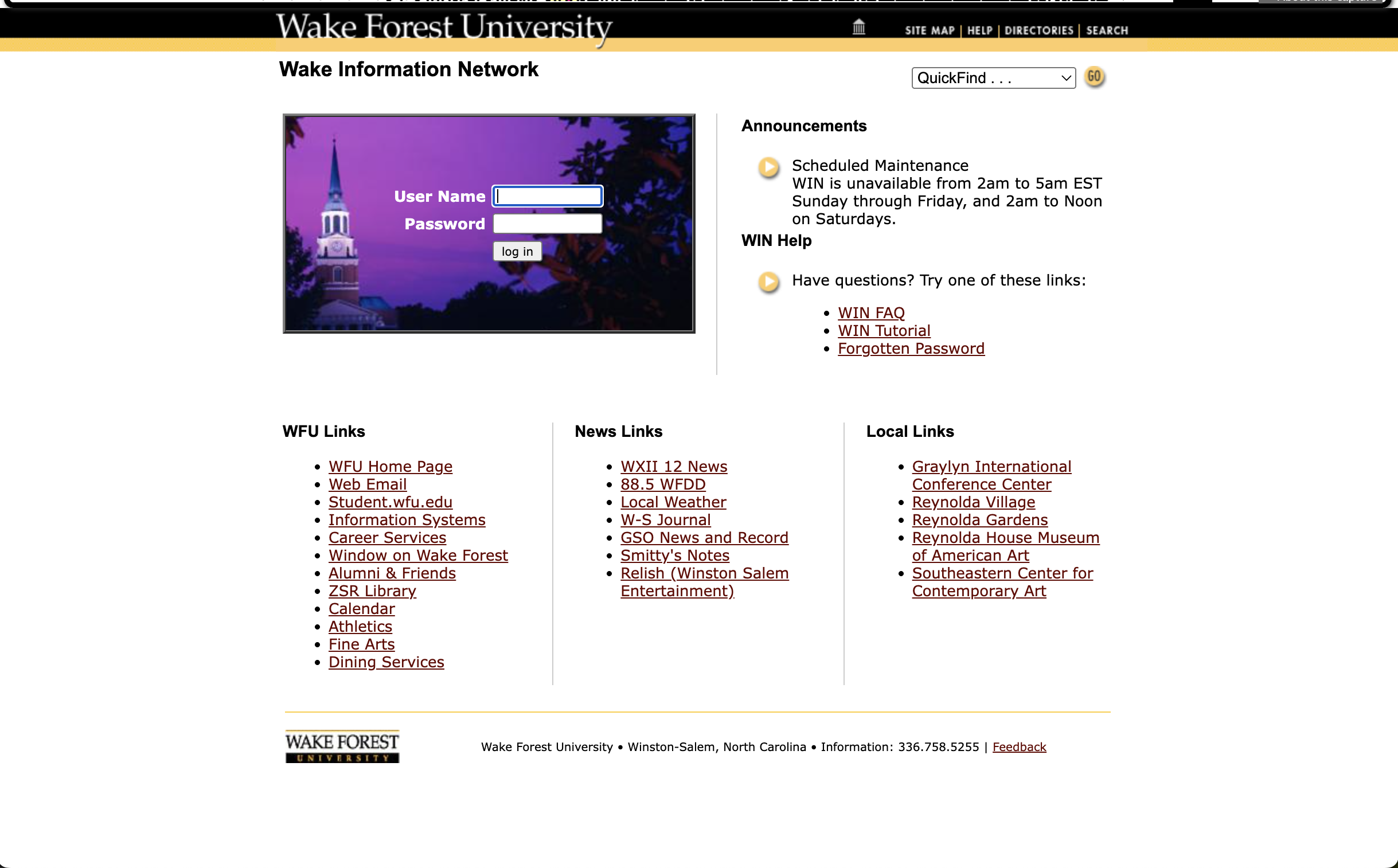Screen dimensions: 1398x868
Task: Open the Calendar link
Action: pos(362,609)
